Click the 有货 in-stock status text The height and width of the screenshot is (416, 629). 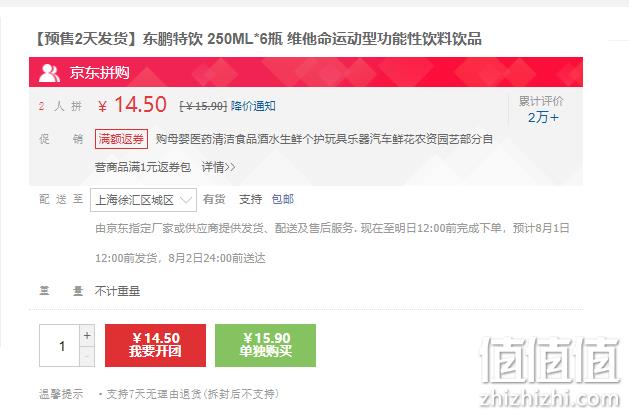pyautogui.click(x=214, y=199)
